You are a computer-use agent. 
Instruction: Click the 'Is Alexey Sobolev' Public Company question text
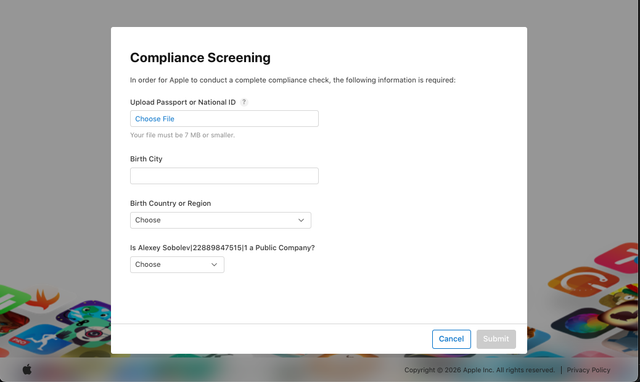[x=222, y=248]
